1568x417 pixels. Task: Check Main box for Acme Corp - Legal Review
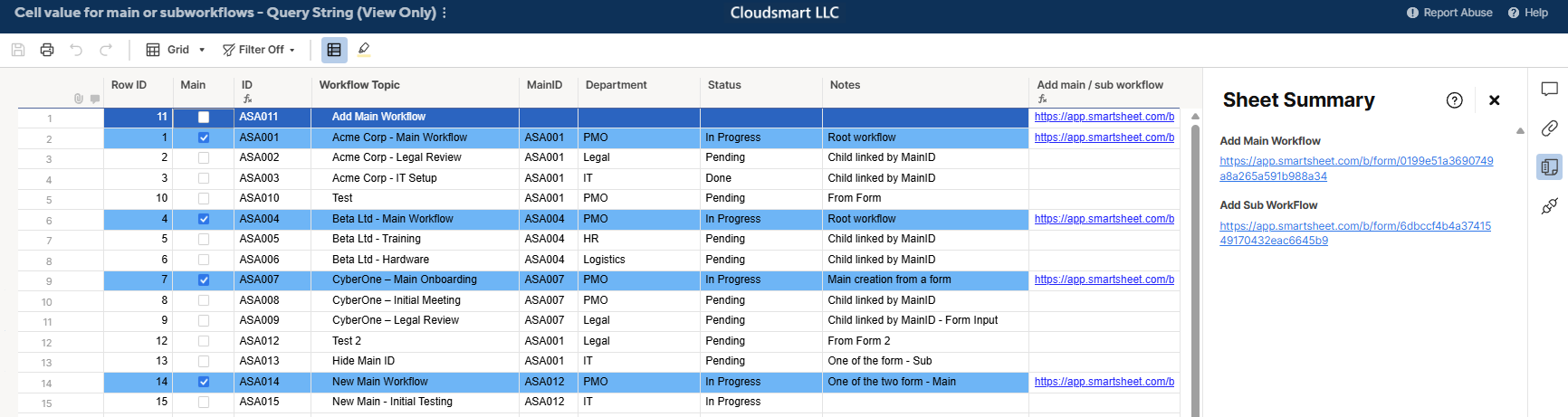click(204, 157)
